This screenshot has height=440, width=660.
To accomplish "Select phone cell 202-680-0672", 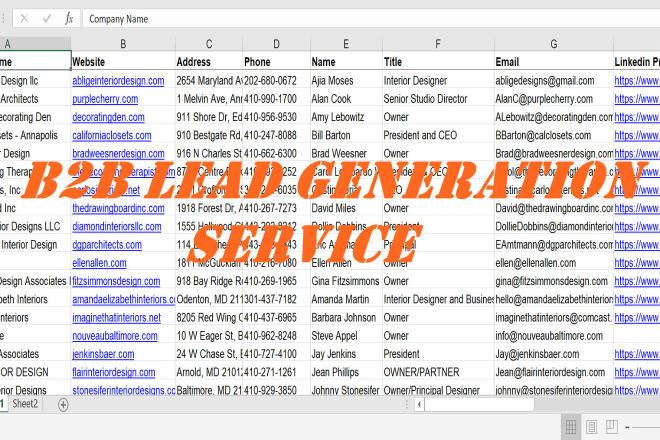I will (276, 80).
